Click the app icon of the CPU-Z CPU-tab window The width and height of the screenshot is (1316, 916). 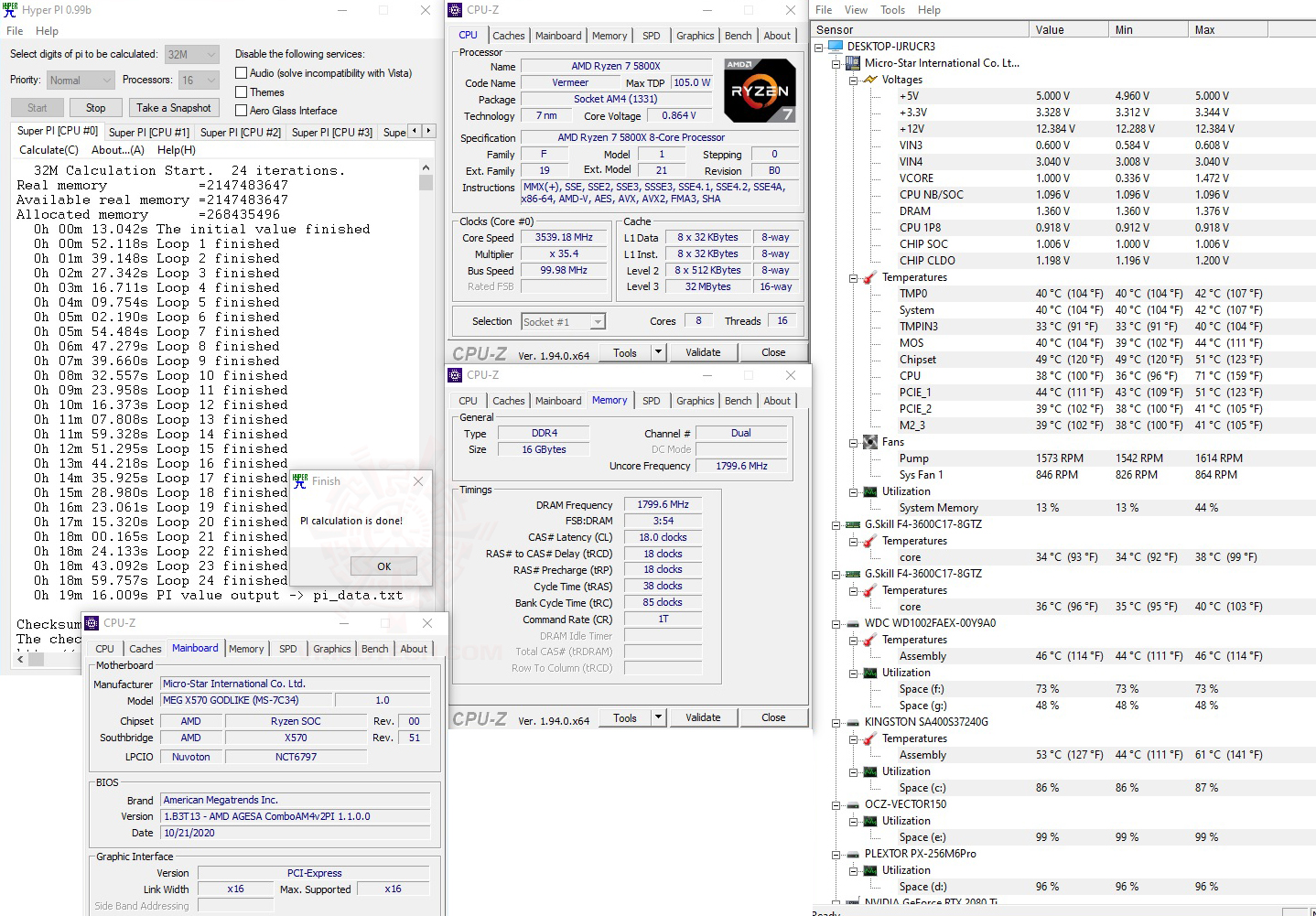pyautogui.click(x=455, y=10)
